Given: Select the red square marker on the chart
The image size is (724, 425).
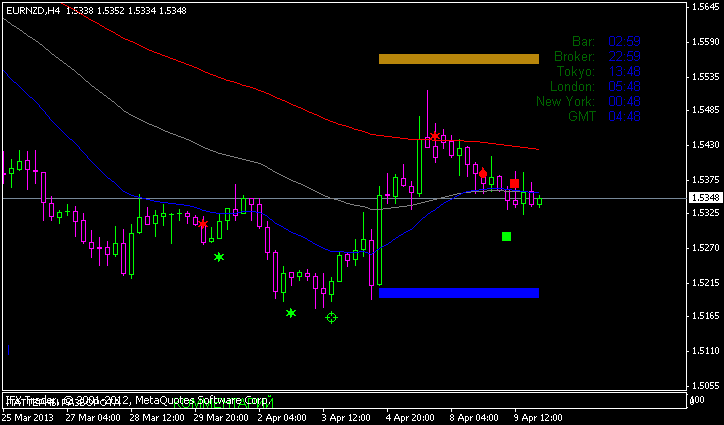Looking at the screenshot, I should click(514, 184).
